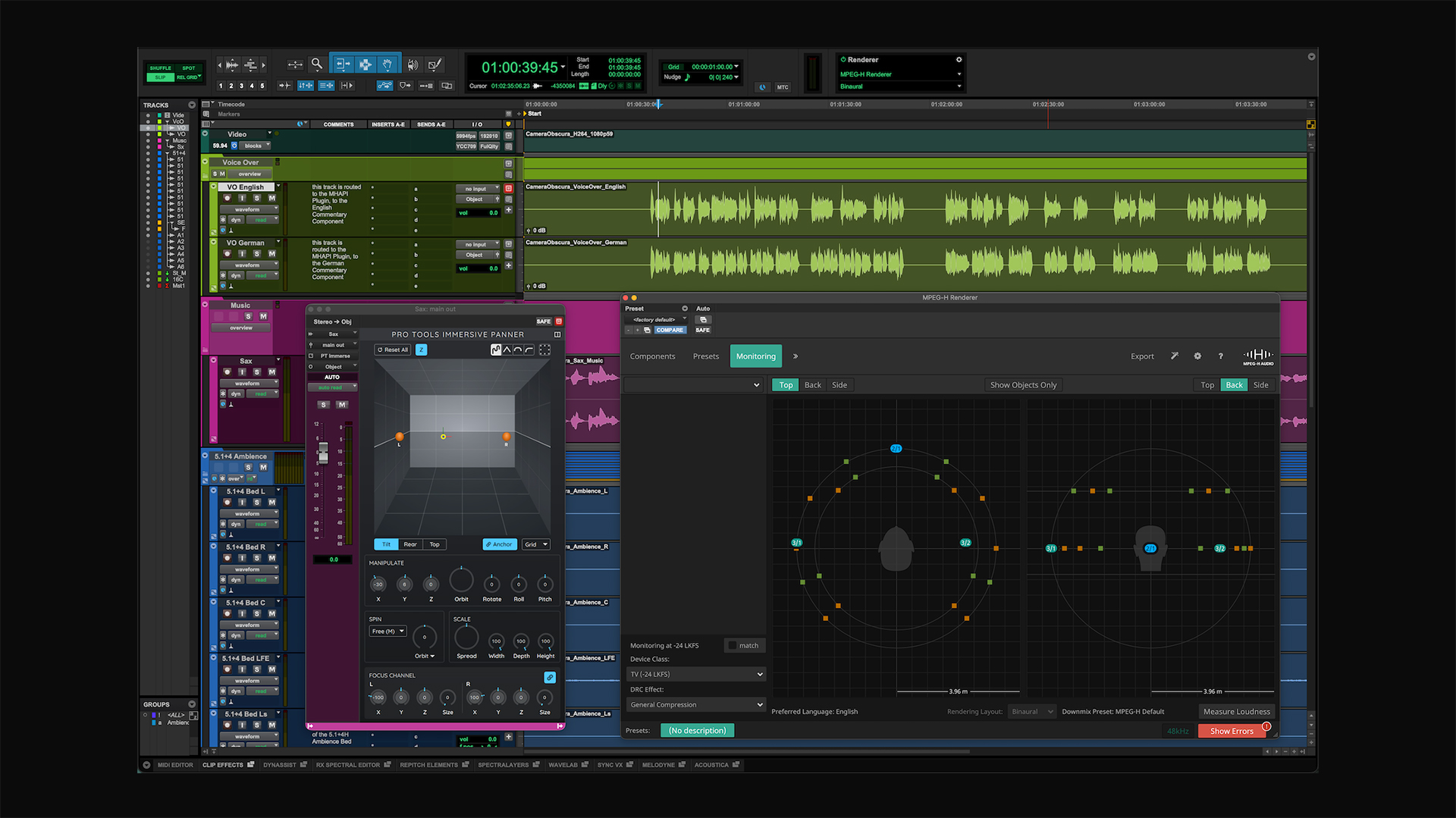
Task: Open the Spin Free mode dropdown
Action: (x=388, y=632)
